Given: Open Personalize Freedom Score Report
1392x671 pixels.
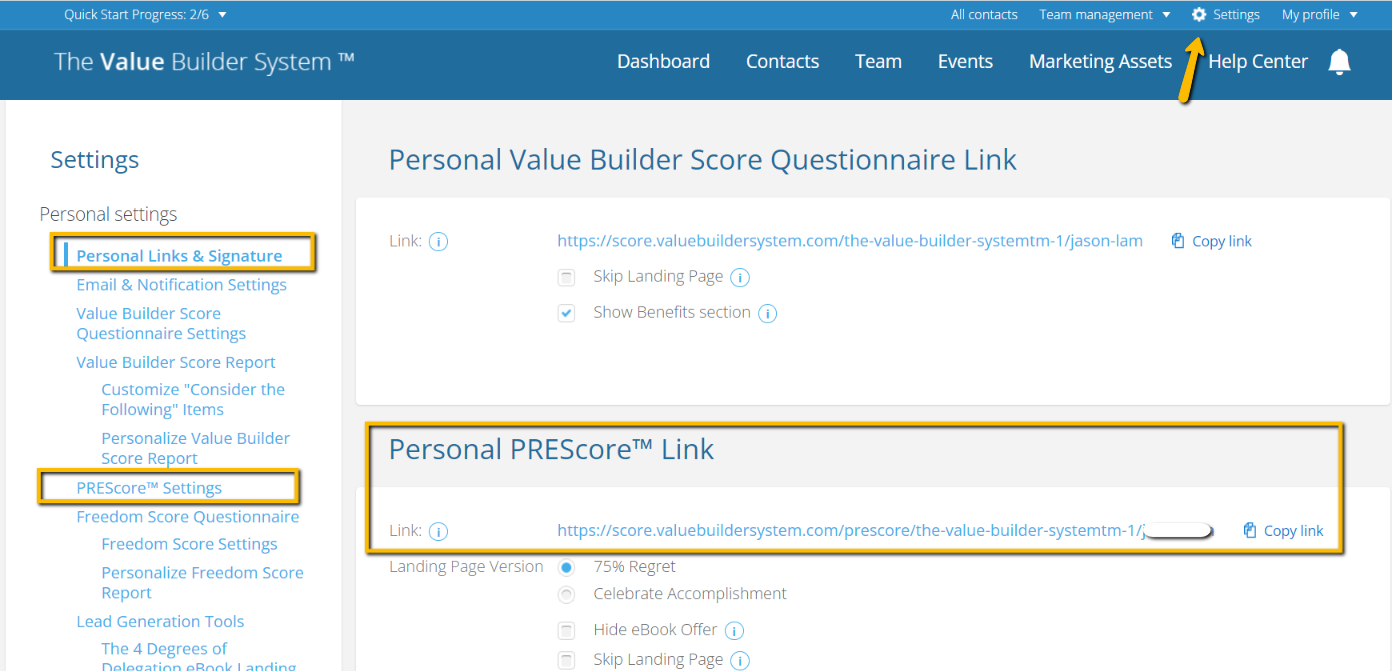Looking at the screenshot, I should point(202,582).
